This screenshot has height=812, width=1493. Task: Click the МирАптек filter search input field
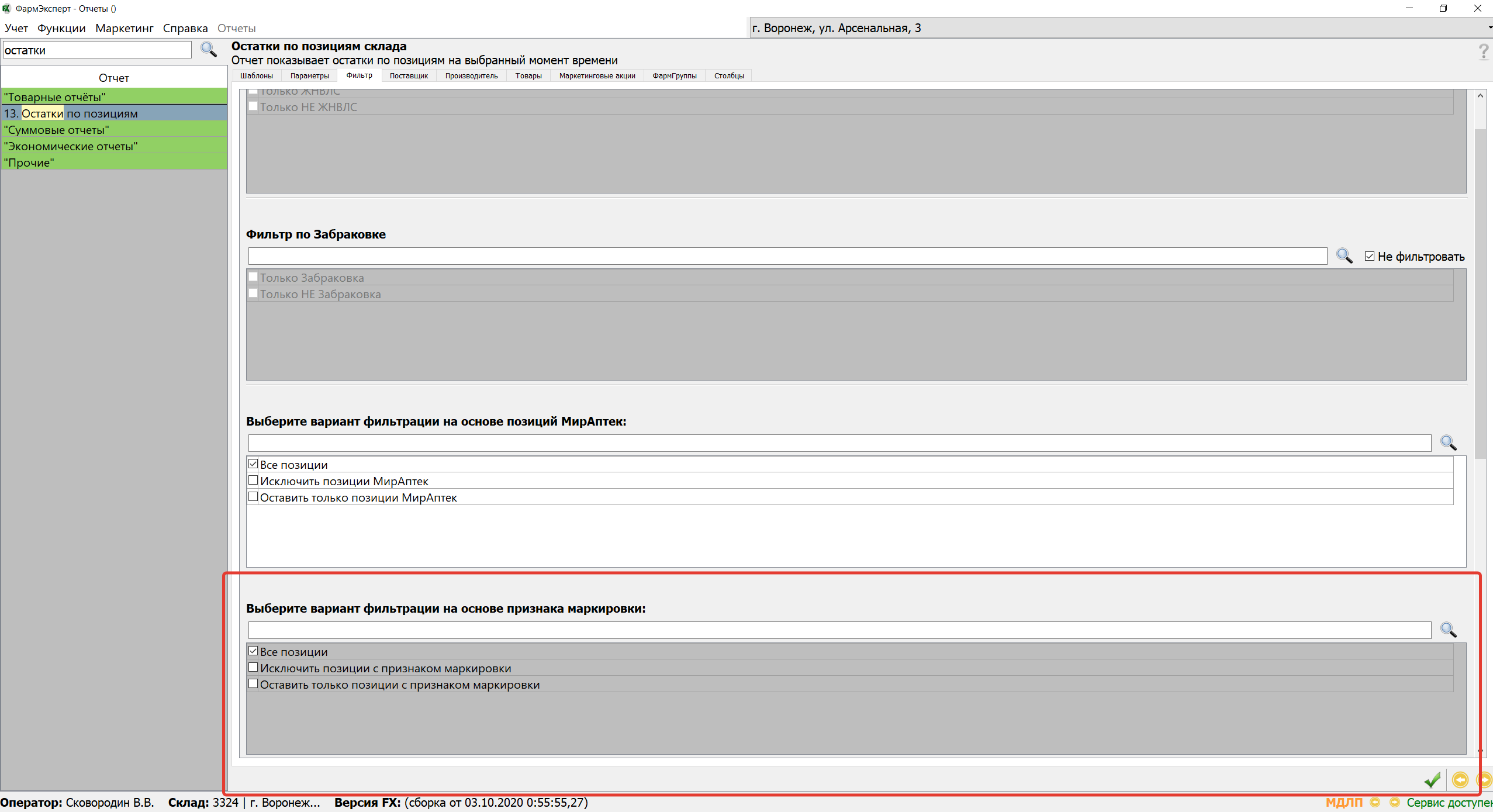coord(839,443)
